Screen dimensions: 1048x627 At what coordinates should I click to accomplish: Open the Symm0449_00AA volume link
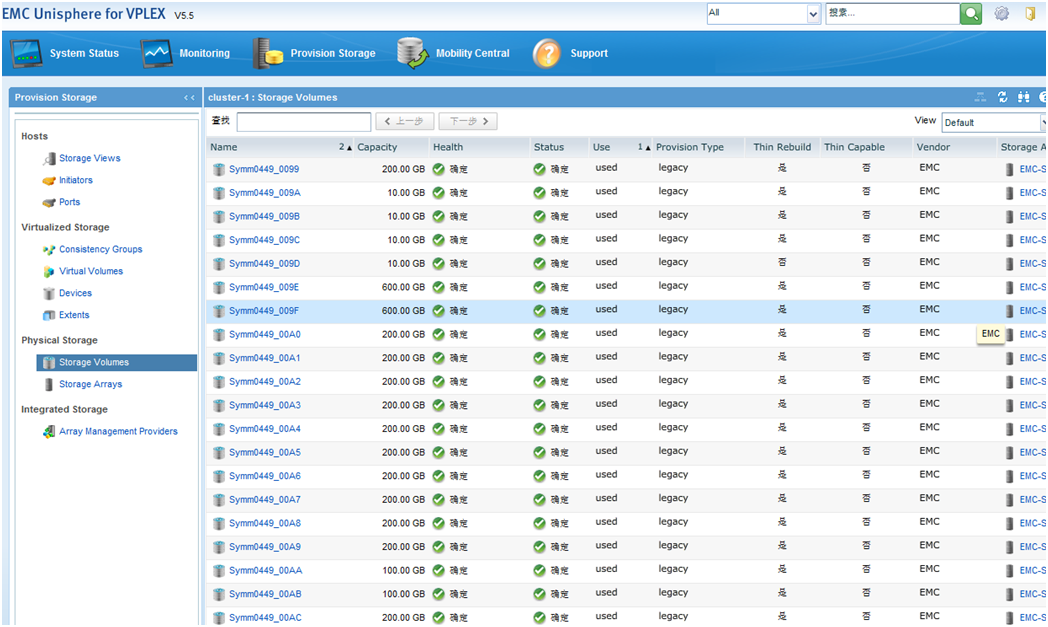265,570
